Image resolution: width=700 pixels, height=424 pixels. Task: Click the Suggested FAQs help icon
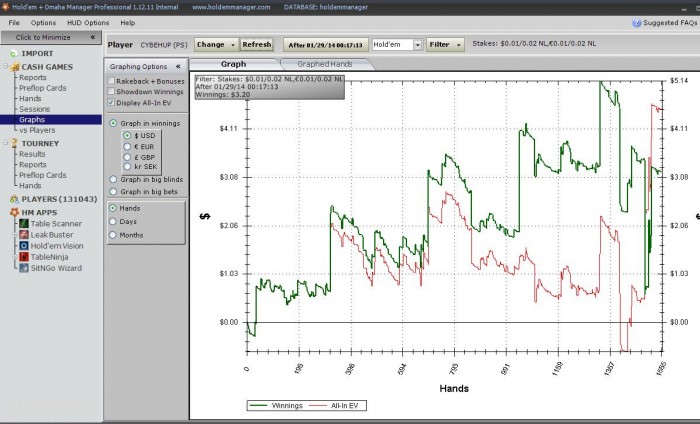click(637, 23)
